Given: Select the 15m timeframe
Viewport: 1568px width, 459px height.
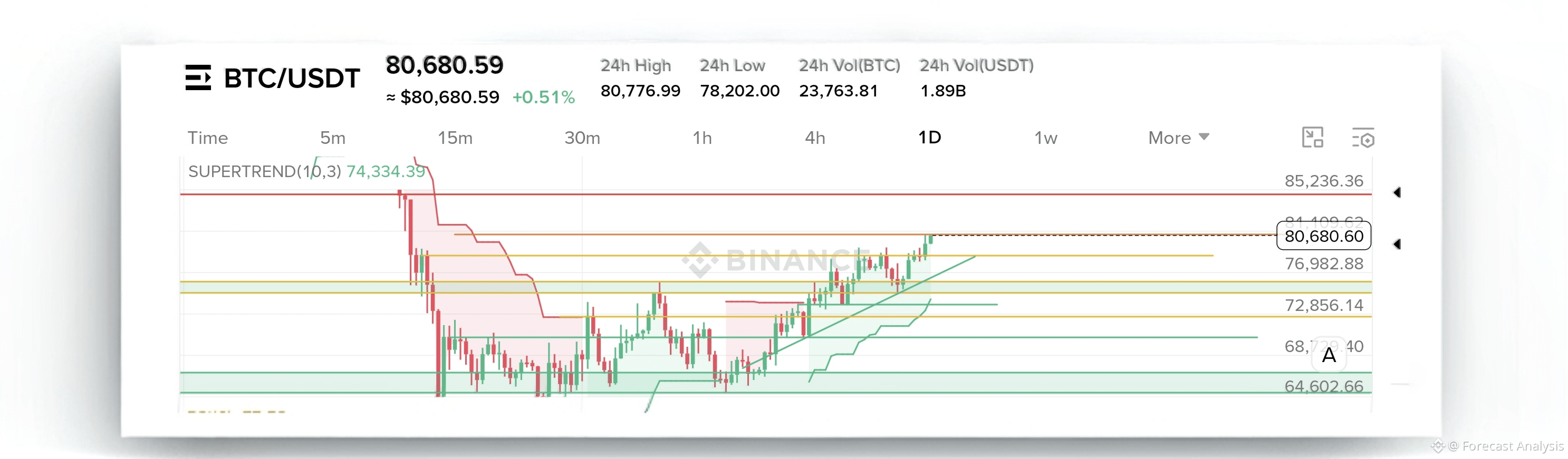Looking at the screenshot, I should tap(455, 138).
